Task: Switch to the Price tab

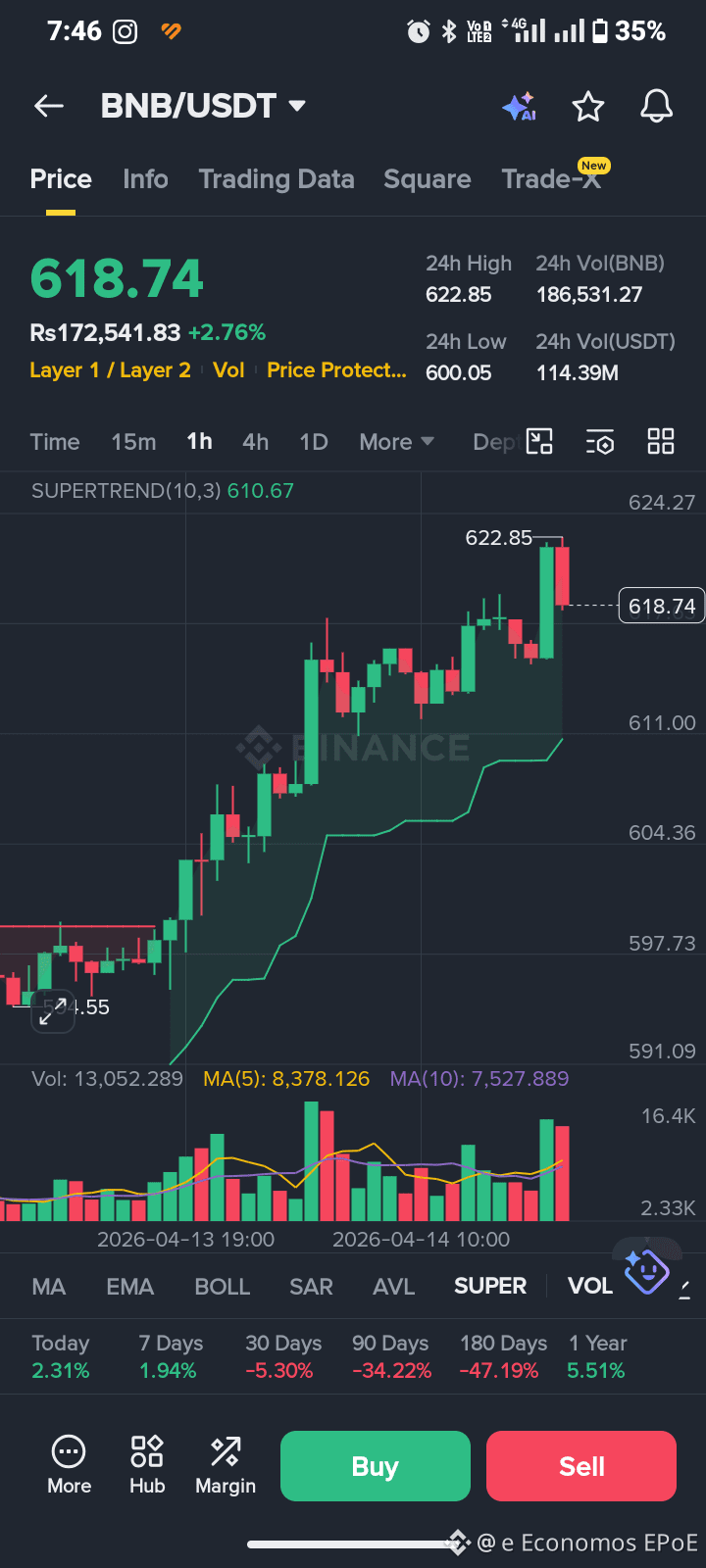Action: 61,179
